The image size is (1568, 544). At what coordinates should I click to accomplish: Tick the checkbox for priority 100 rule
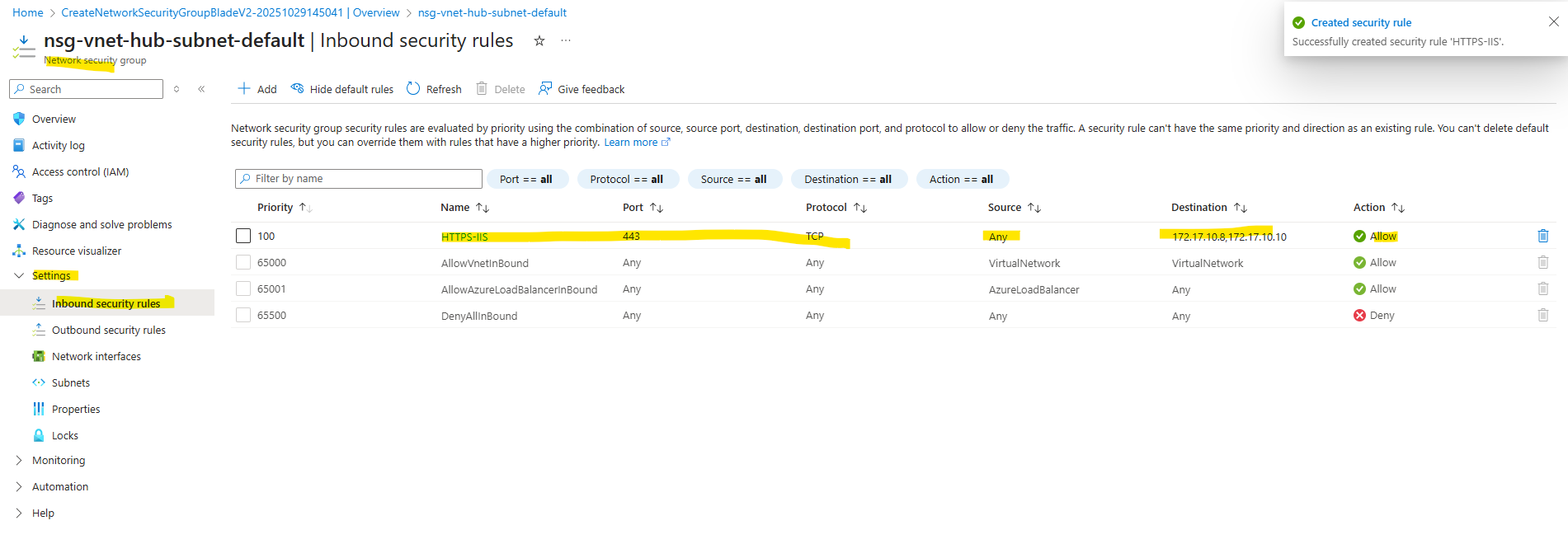point(243,236)
